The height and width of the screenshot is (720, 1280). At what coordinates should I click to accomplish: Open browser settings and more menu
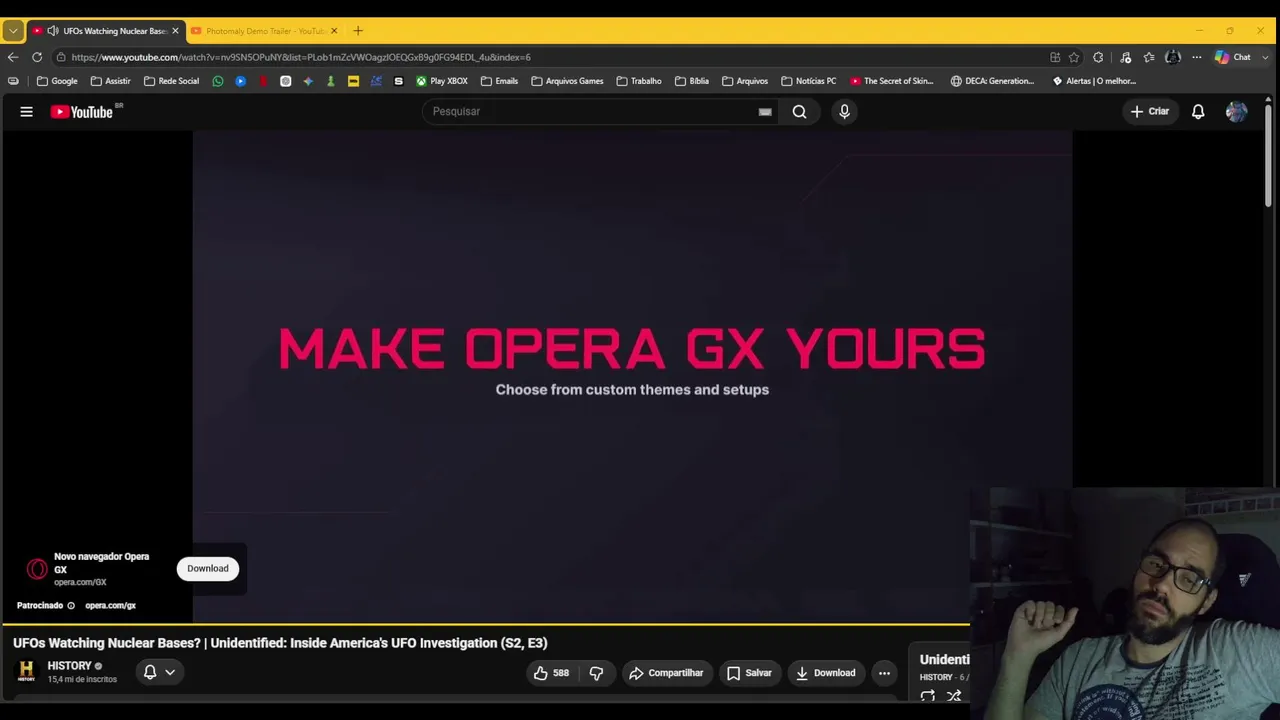click(x=1196, y=57)
